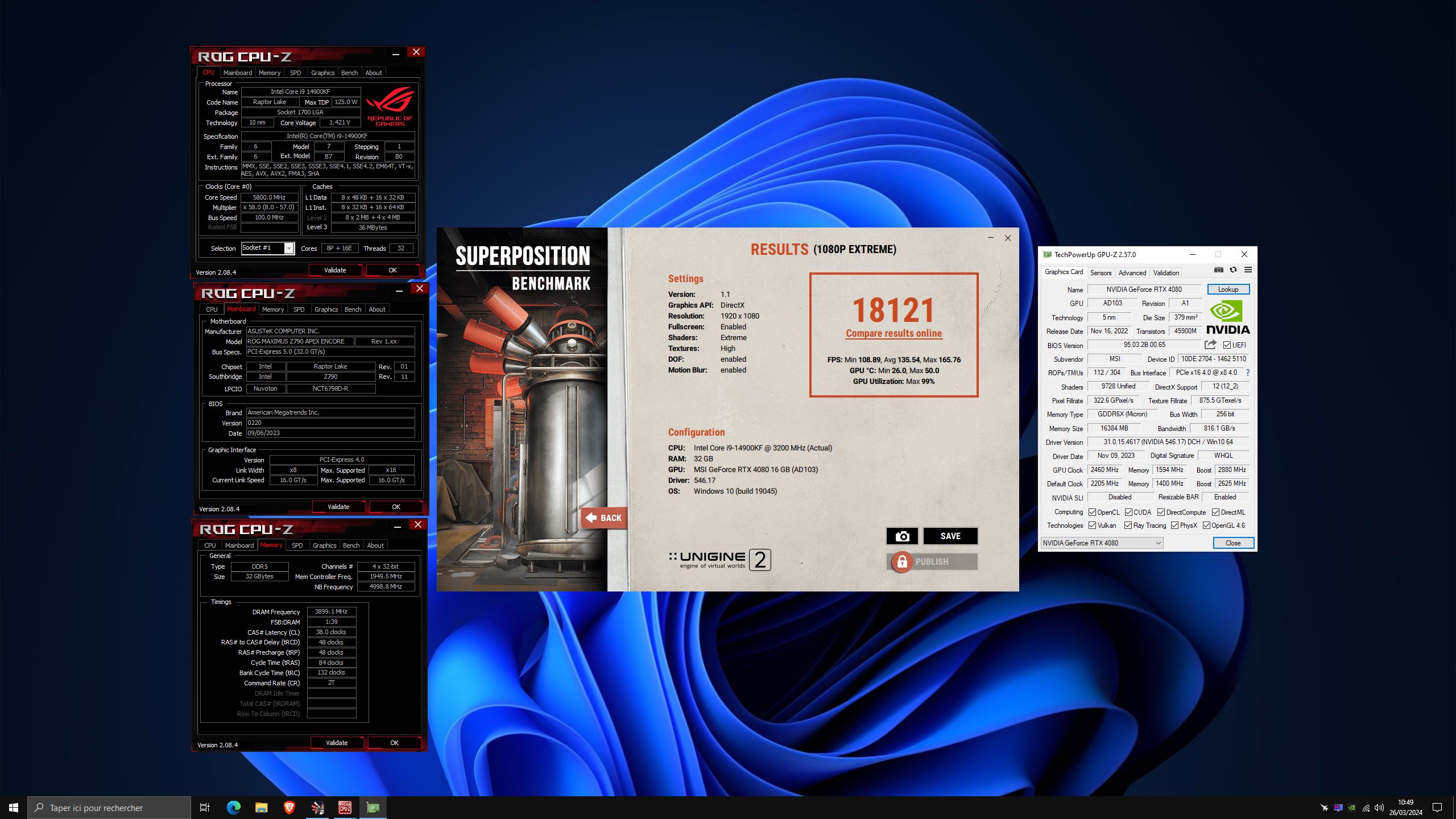Minimize the Superposition results window
1456x819 pixels.
(x=991, y=238)
